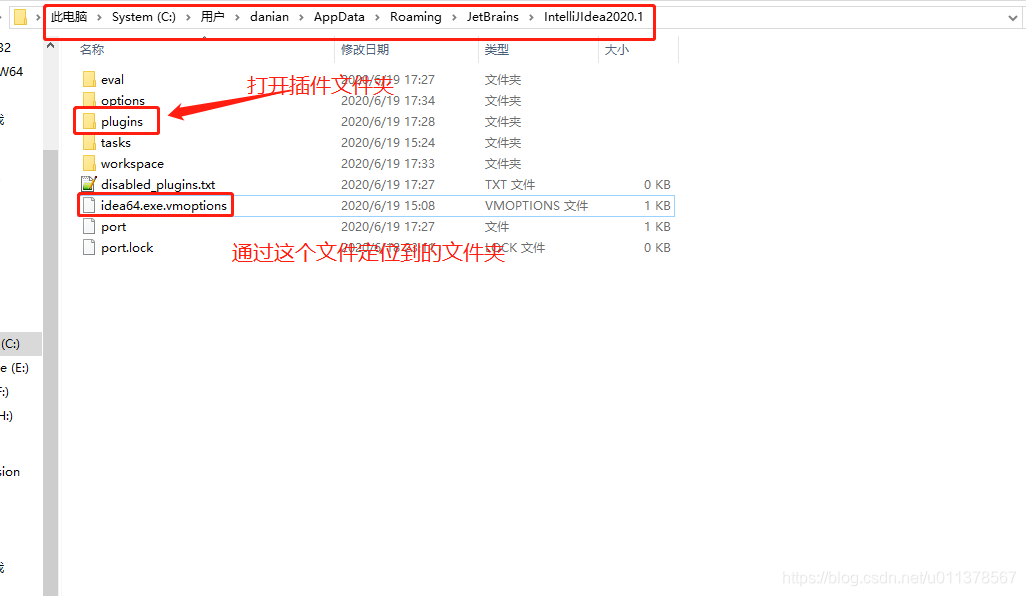Expand chevron after danian in breadcrumb
Viewport: 1026px width, 596px height.
301,17
